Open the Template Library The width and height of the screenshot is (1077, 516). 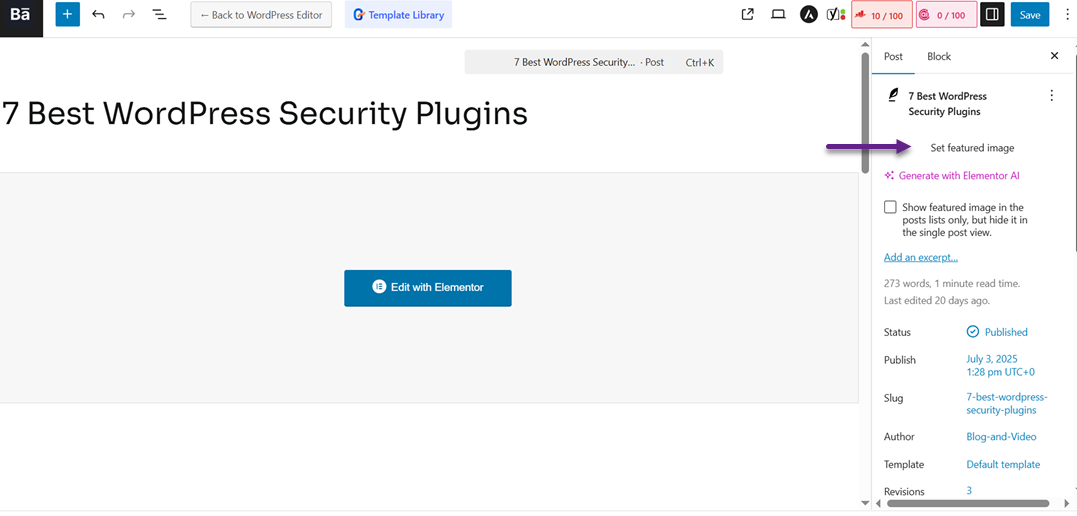click(x=398, y=14)
